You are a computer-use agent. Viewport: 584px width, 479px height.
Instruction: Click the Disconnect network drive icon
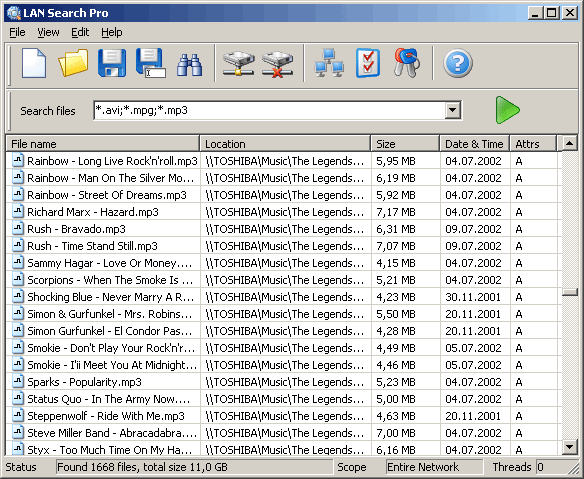coord(277,64)
